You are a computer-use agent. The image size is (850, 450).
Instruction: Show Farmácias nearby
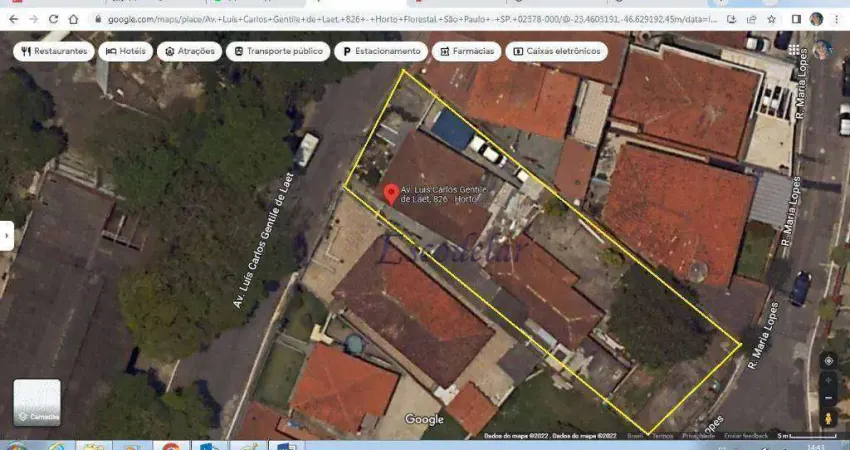(x=467, y=51)
